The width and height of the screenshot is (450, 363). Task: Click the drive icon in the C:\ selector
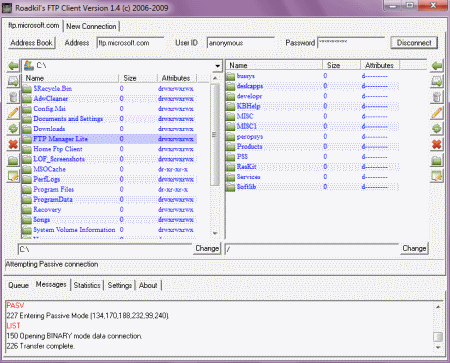click(29, 65)
